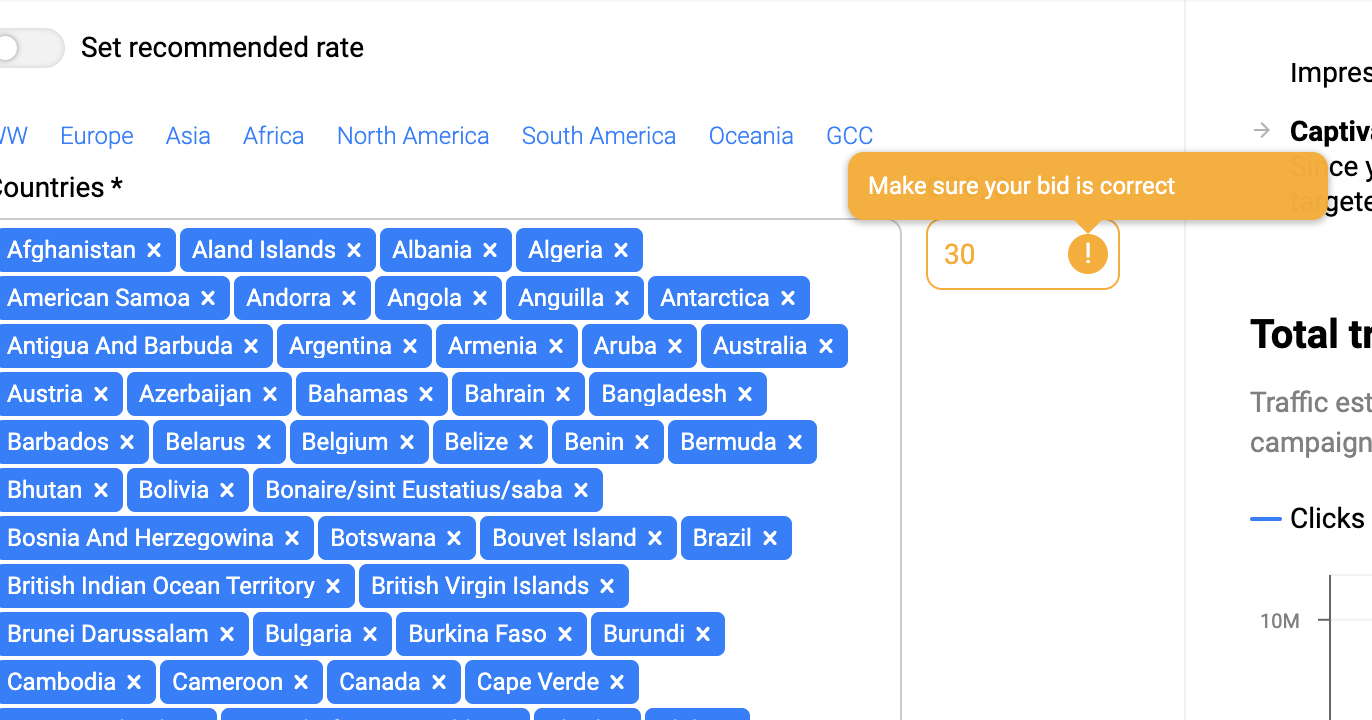This screenshot has height=720, width=1372.
Task: Click the Burkina Faso x icon
Action: point(565,634)
